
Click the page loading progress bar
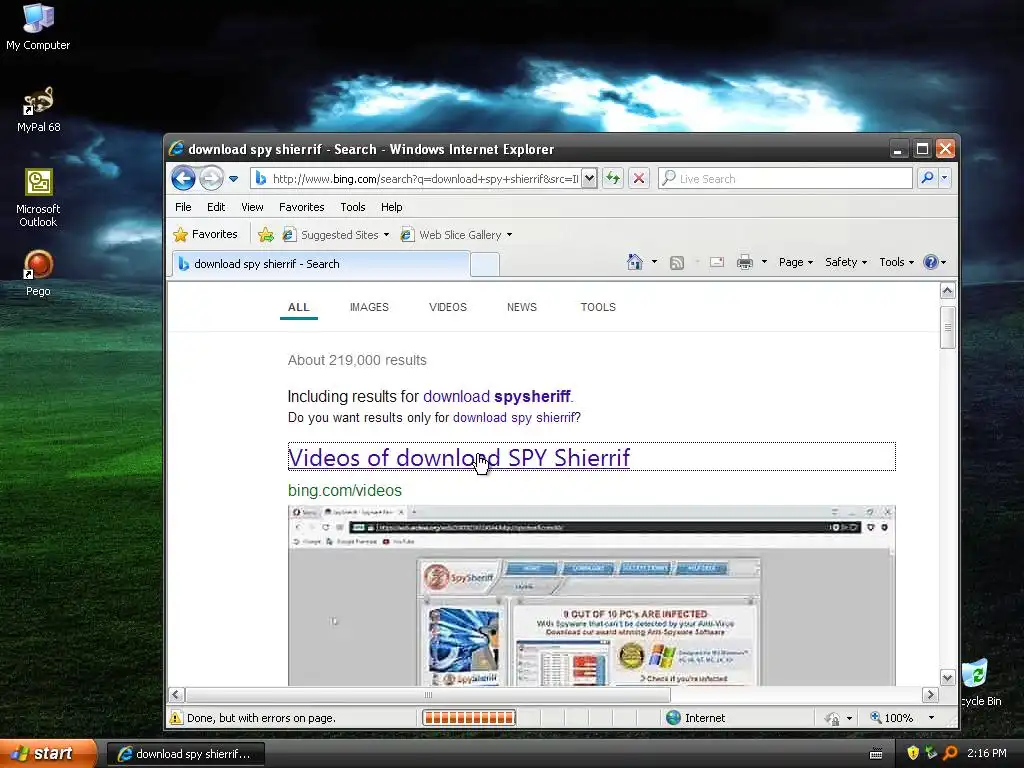(x=469, y=718)
